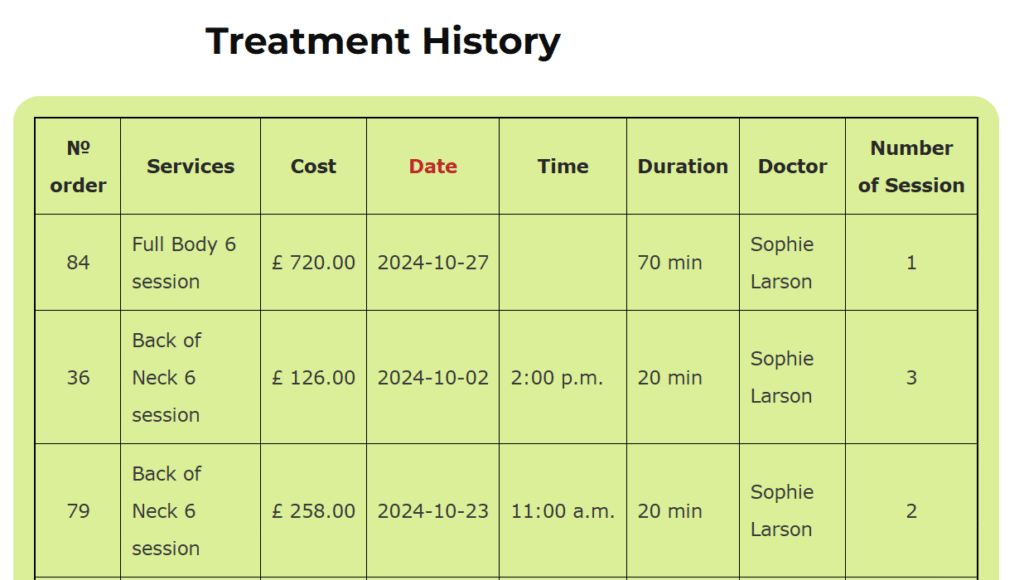Select order number 84 cell
The height and width of the screenshot is (580, 1024).
point(78,263)
